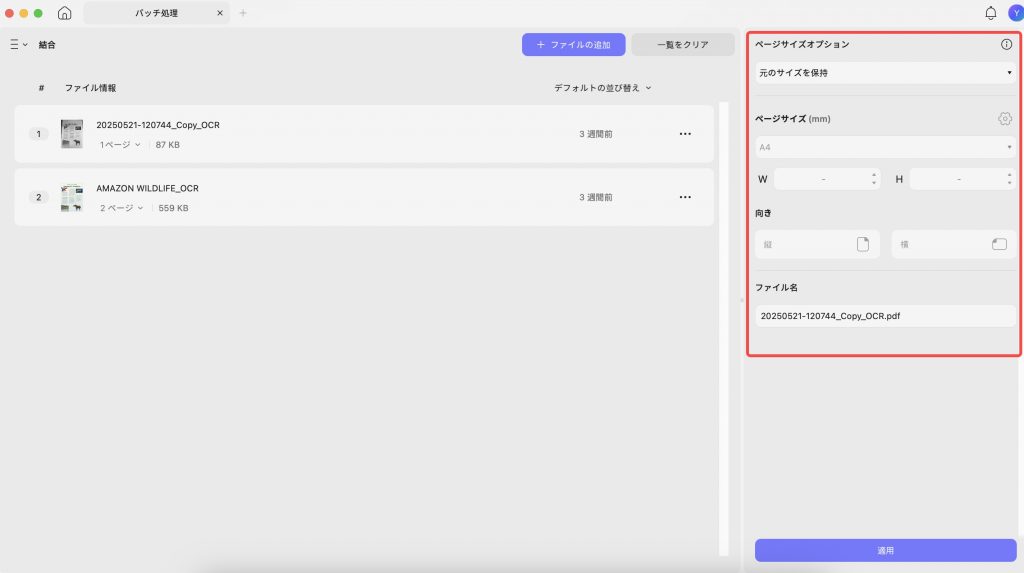Choose 横 landscape orientation
The height and width of the screenshot is (573, 1024).
[x=953, y=244]
